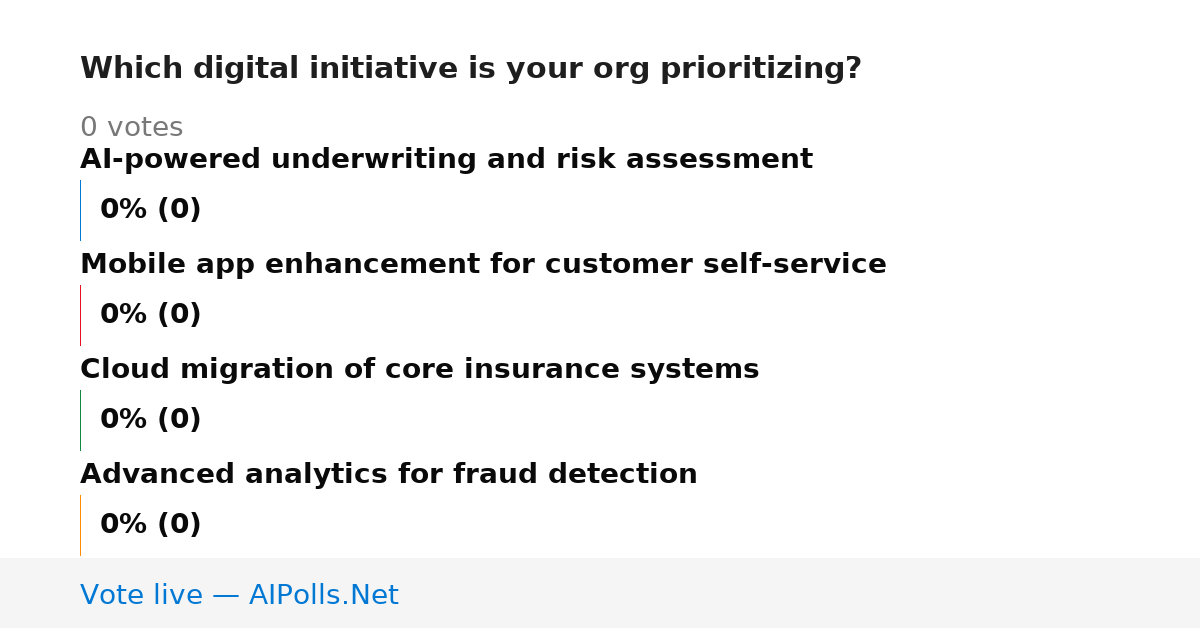1200x628 pixels.
Task: Open the Vote live — AIPolls.Net link
Action: click(x=239, y=596)
